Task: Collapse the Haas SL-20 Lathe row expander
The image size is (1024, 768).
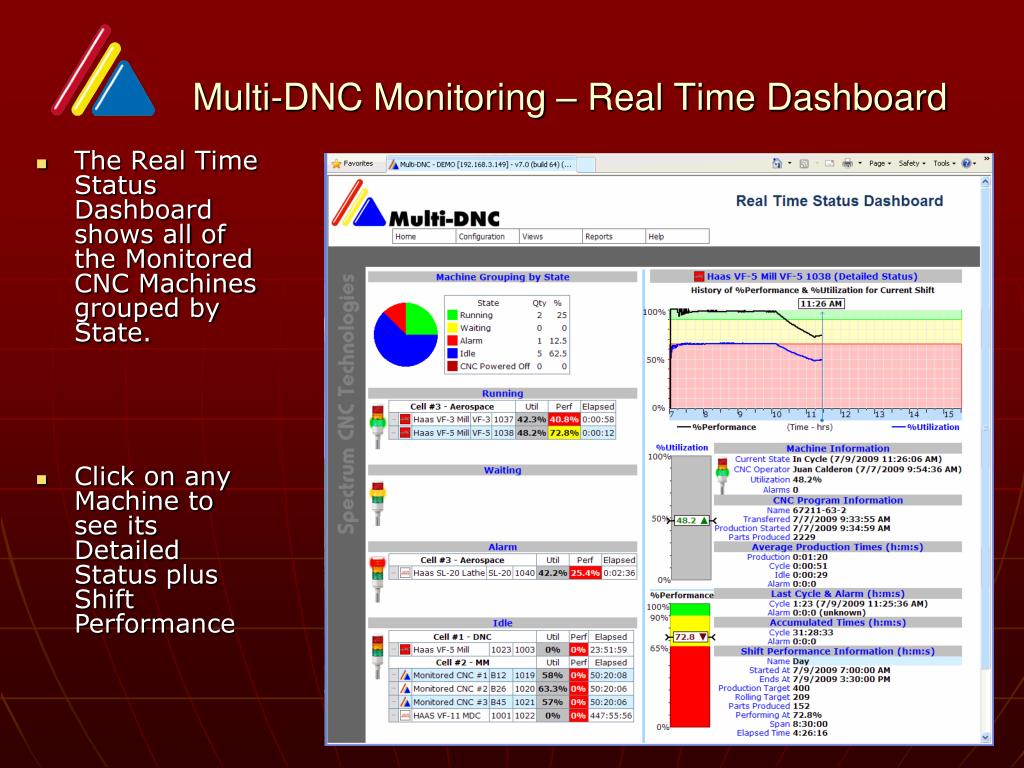Action: tap(394, 573)
